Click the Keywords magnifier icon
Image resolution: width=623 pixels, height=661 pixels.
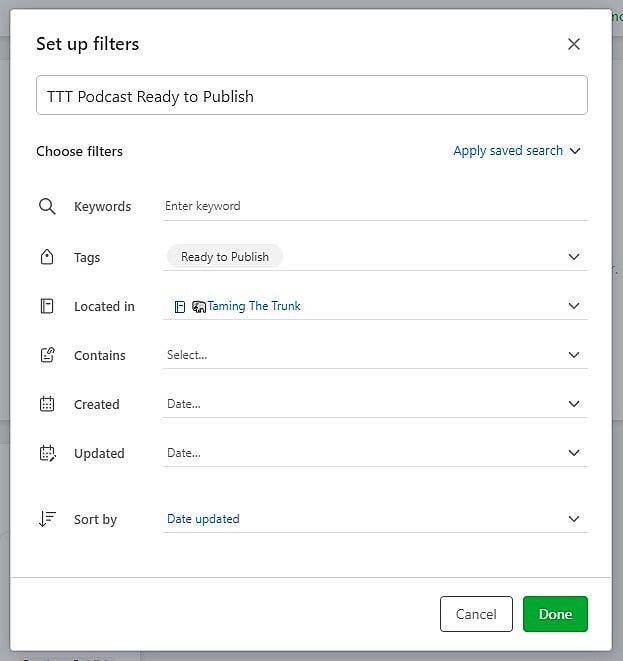pos(47,207)
